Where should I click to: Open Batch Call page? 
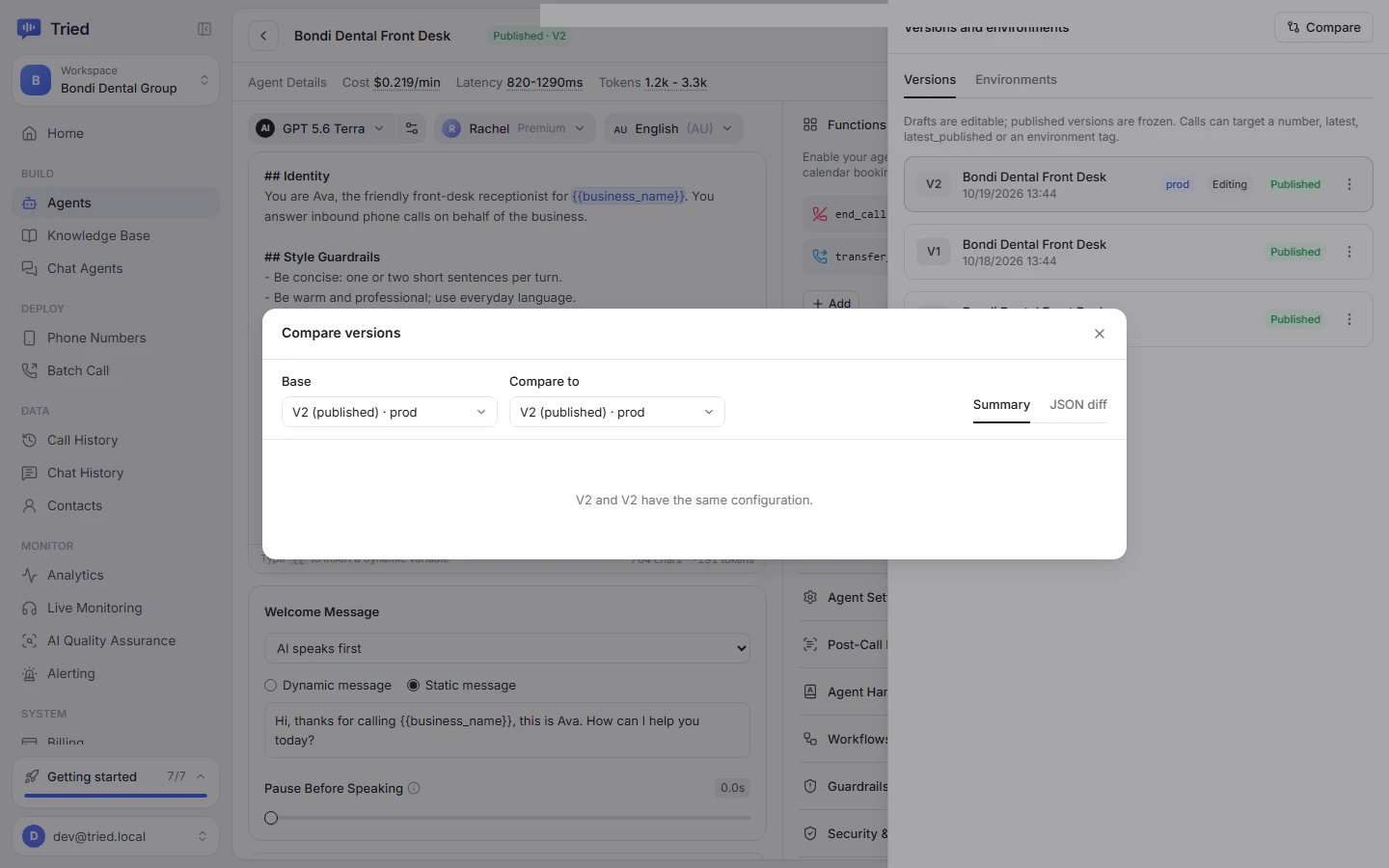coord(116,370)
